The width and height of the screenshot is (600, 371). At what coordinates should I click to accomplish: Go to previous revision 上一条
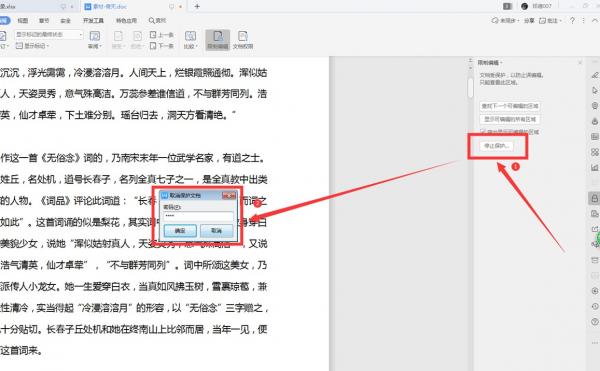161,35
